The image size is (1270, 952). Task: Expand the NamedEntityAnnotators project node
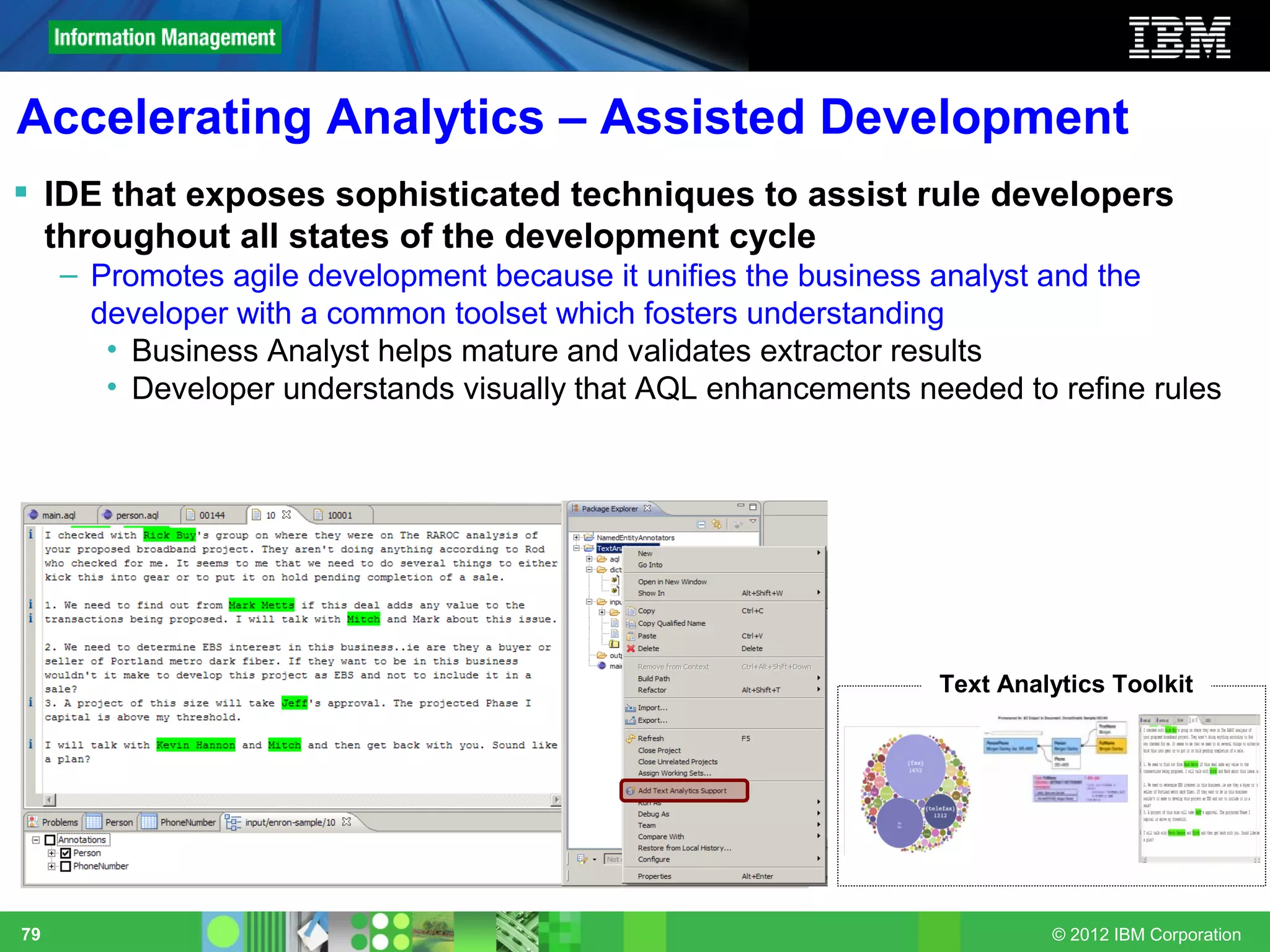pyautogui.click(x=577, y=537)
